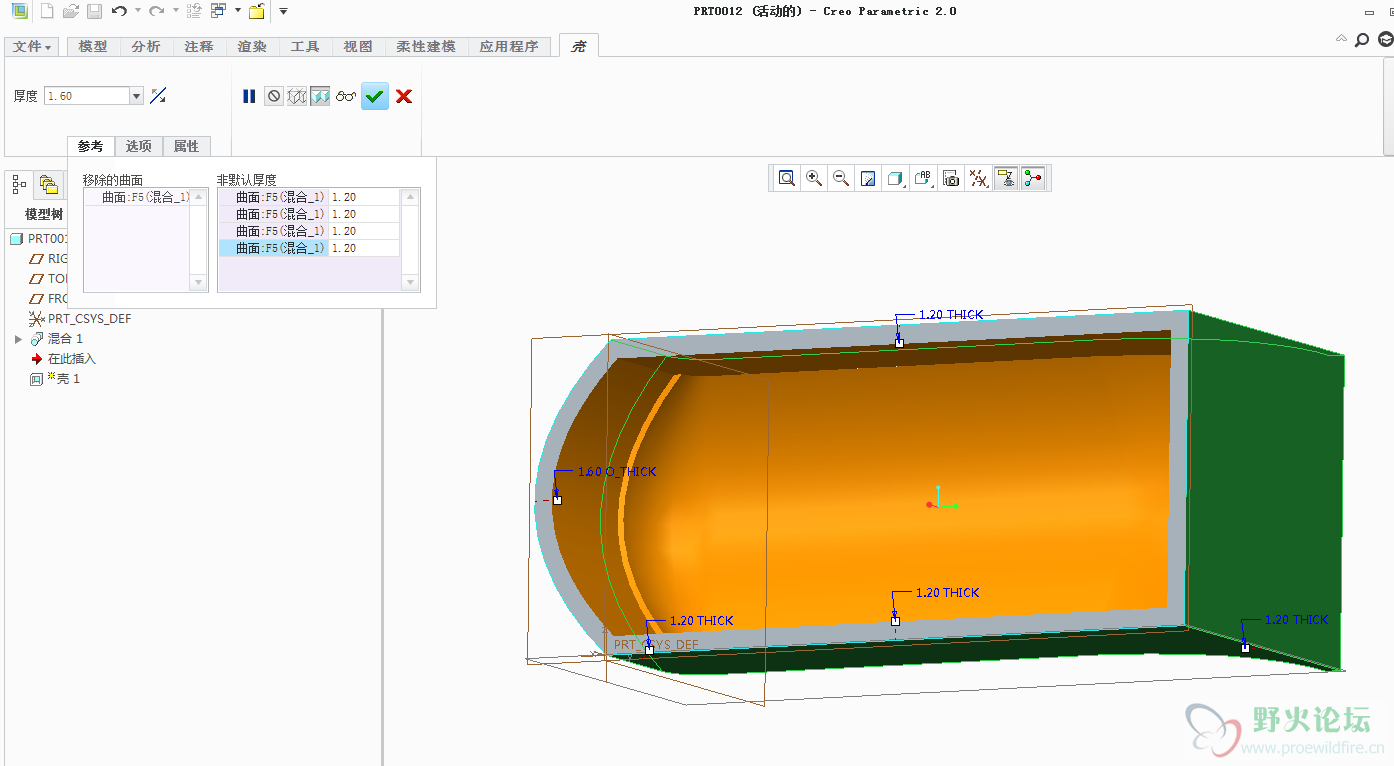This screenshot has width=1394, height=766.
Task: Flip the shell thickness direction
Action: coord(158,96)
